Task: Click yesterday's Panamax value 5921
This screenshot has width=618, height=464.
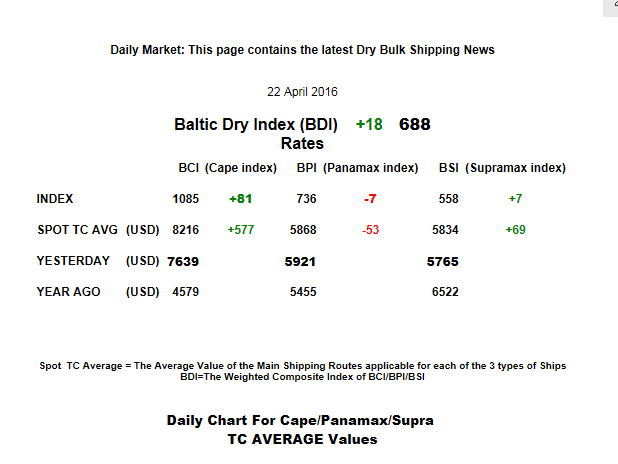Action: pos(300,262)
